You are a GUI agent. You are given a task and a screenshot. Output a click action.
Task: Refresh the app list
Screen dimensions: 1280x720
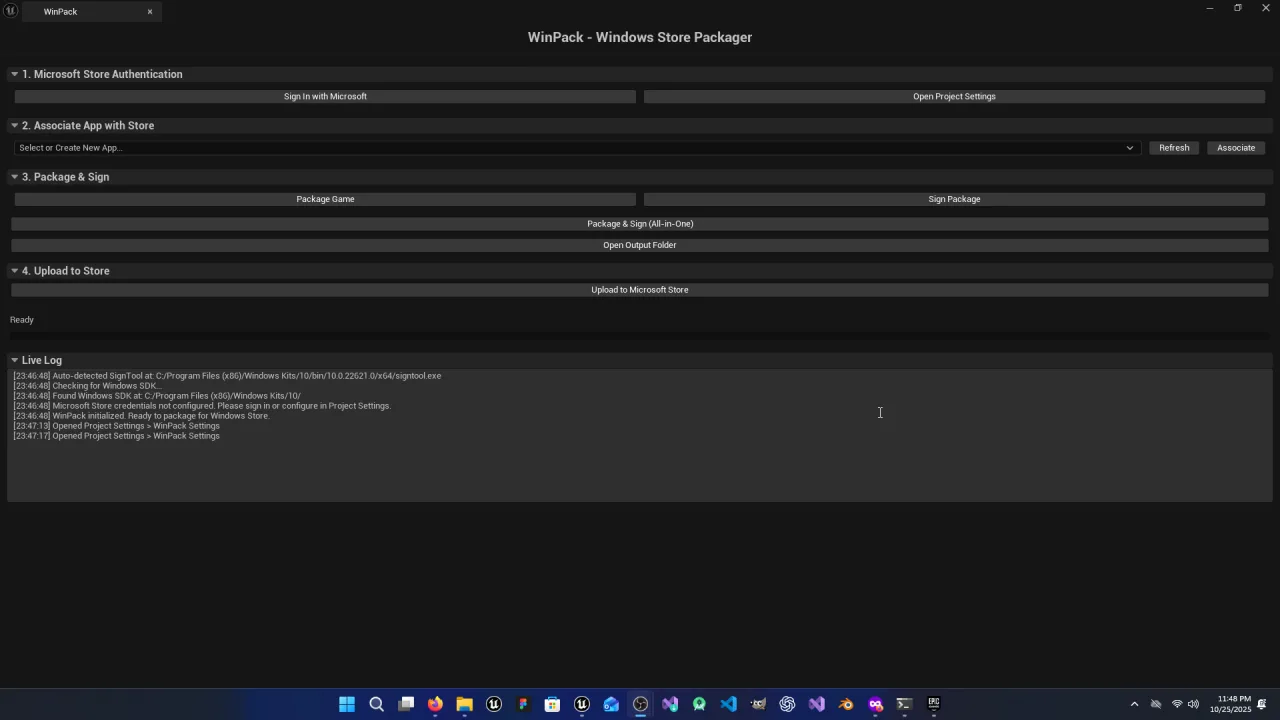(x=1174, y=148)
